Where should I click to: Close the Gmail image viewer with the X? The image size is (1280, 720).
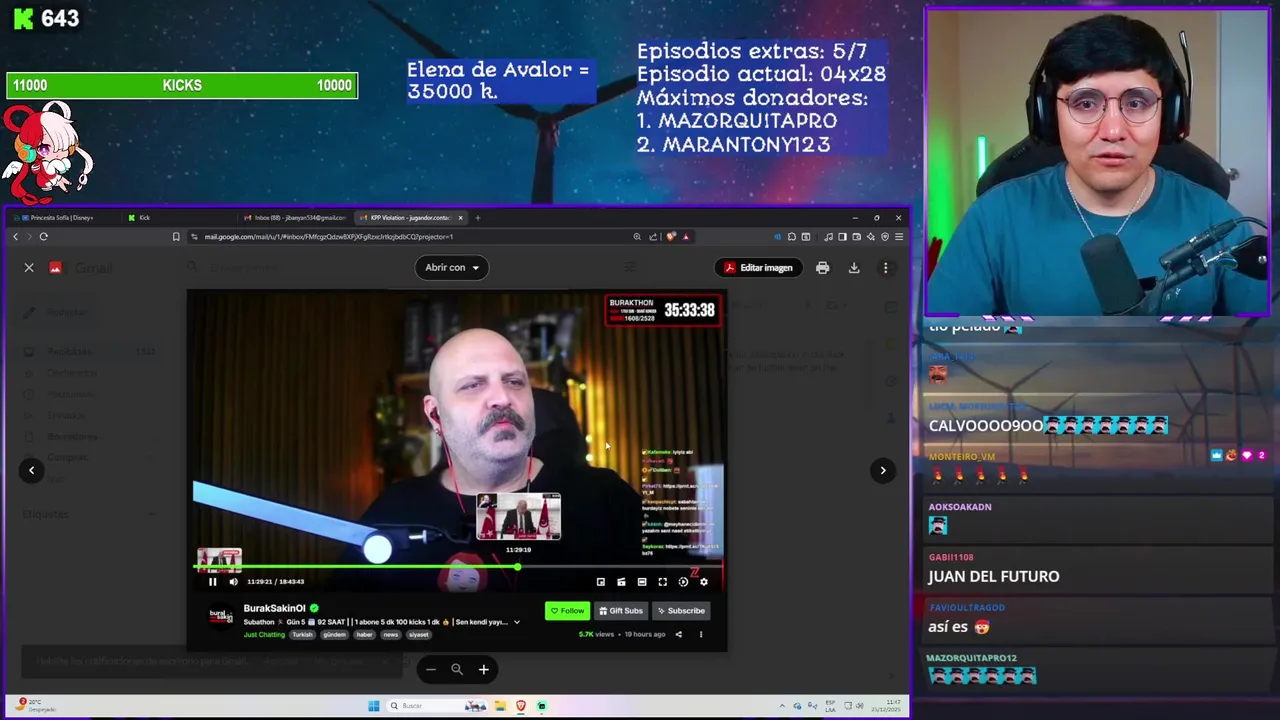pyautogui.click(x=29, y=267)
